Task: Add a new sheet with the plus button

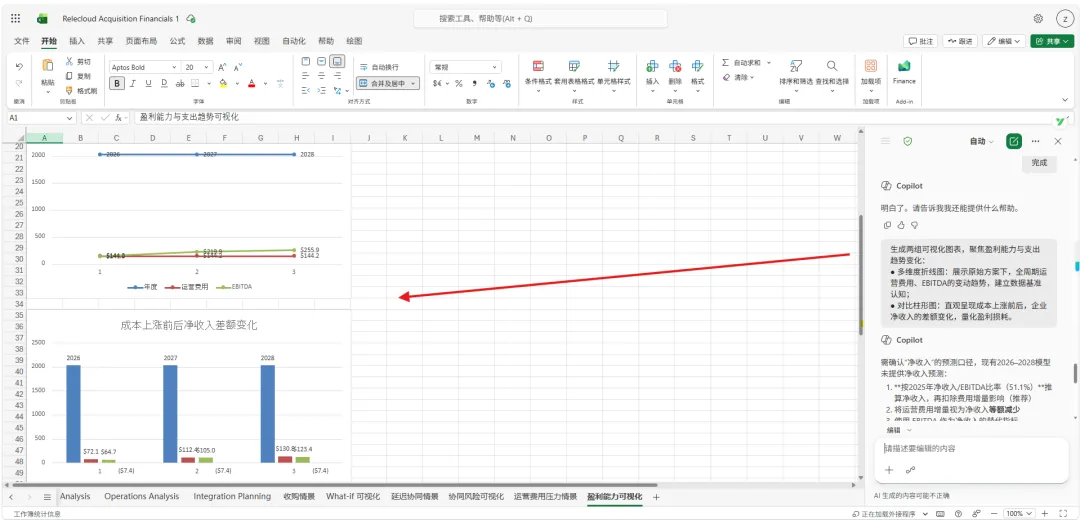Action: click(656, 497)
